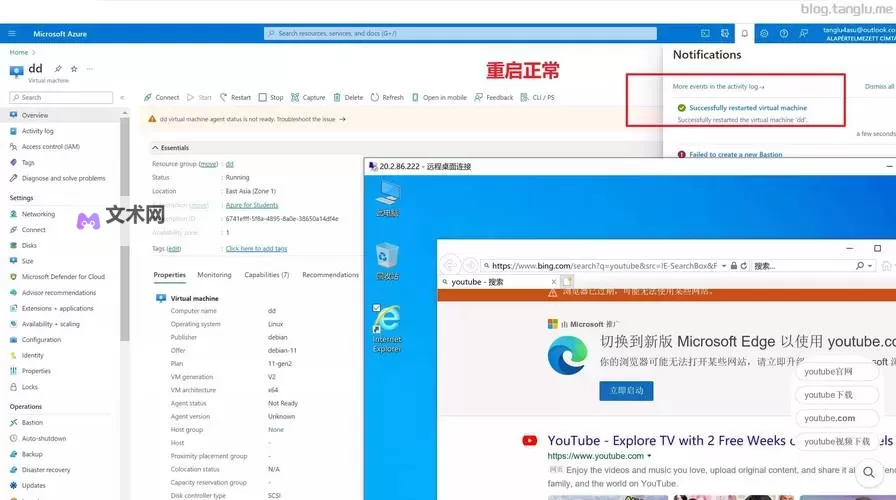Viewport: 896px width, 500px height.
Task: Pin the dd virtual machine to dashboard
Action: click(x=58, y=69)
